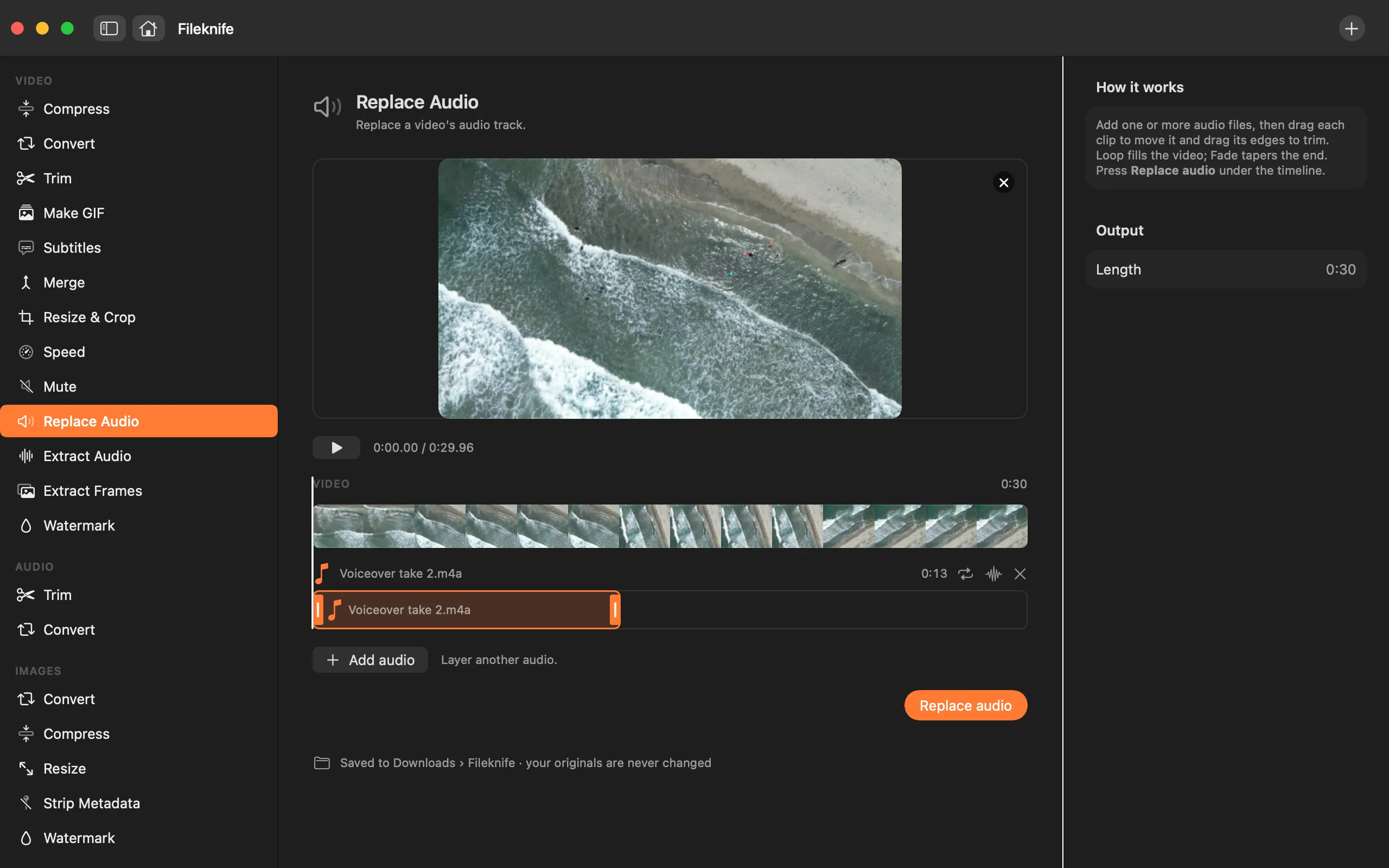Remove the Voiceover take 2.m4a track

click(x=1020, y=573)
